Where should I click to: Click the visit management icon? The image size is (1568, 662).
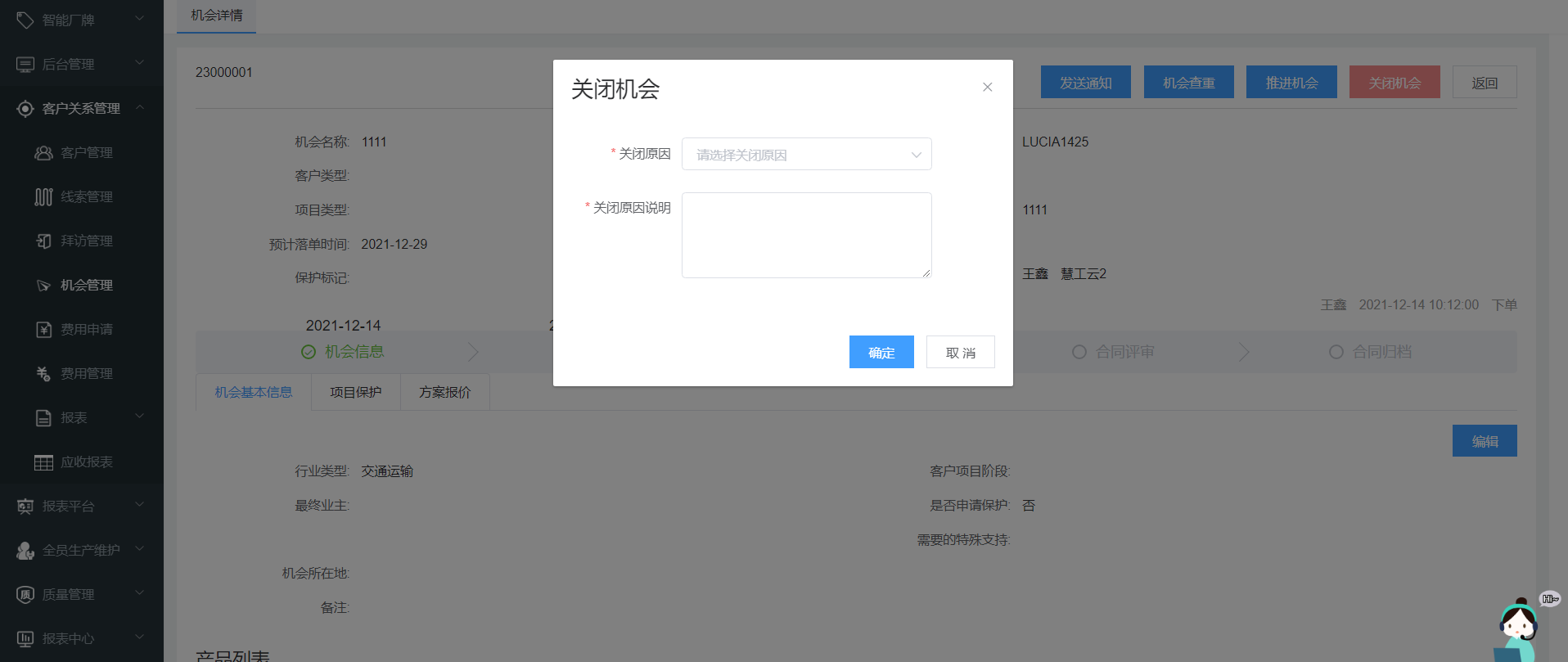point(43,241)
